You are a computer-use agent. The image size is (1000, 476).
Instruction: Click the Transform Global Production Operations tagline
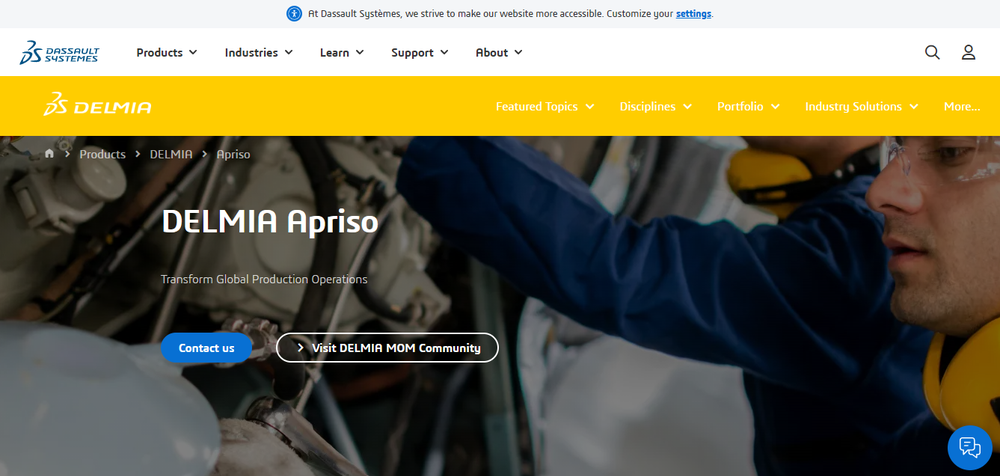tap(264, 279)
